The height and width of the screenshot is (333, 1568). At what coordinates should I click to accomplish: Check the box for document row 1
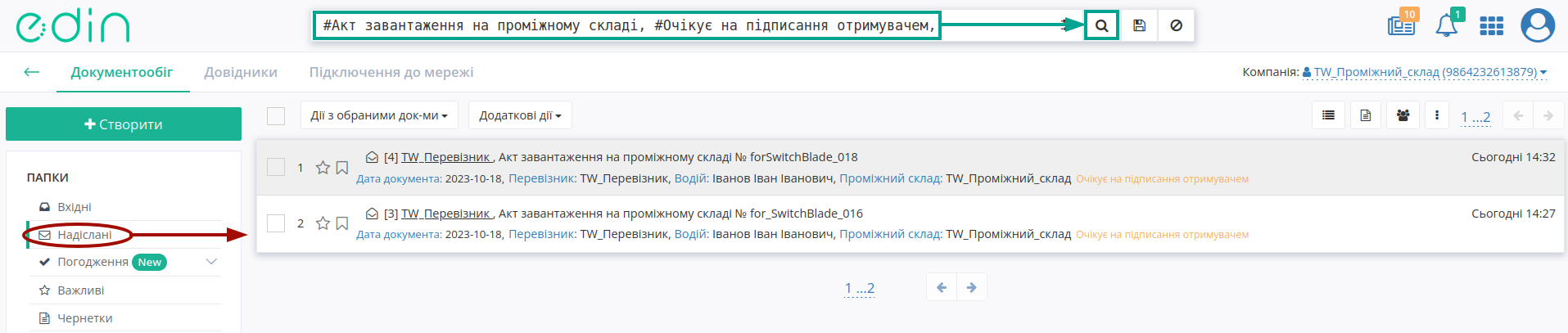click(276, 167)
